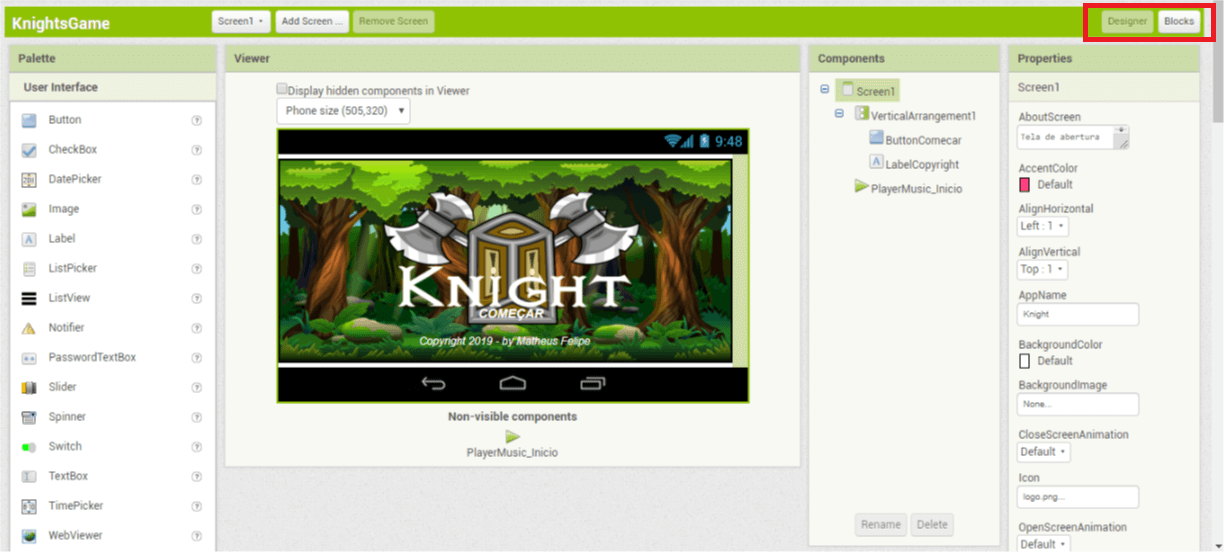Click the AboutScreen text area
Image resolution: width=1224 pixels, height=552 pixels.
[1073, 138]
